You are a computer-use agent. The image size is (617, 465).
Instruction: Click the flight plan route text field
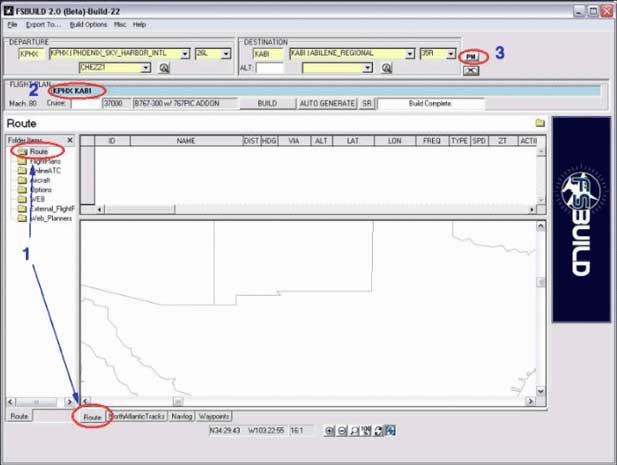325,91
